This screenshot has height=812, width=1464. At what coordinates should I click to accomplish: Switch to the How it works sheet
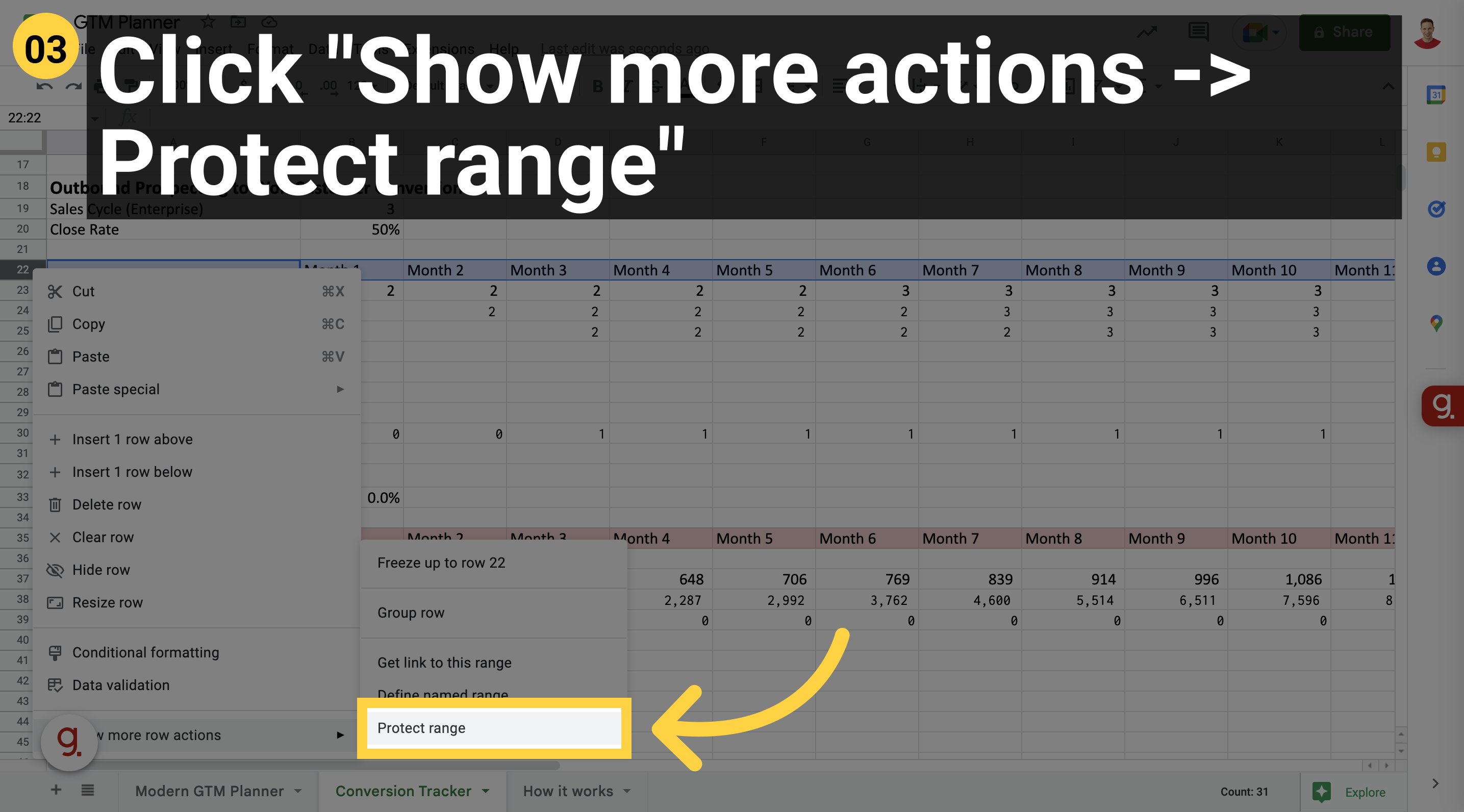[568, 791]
